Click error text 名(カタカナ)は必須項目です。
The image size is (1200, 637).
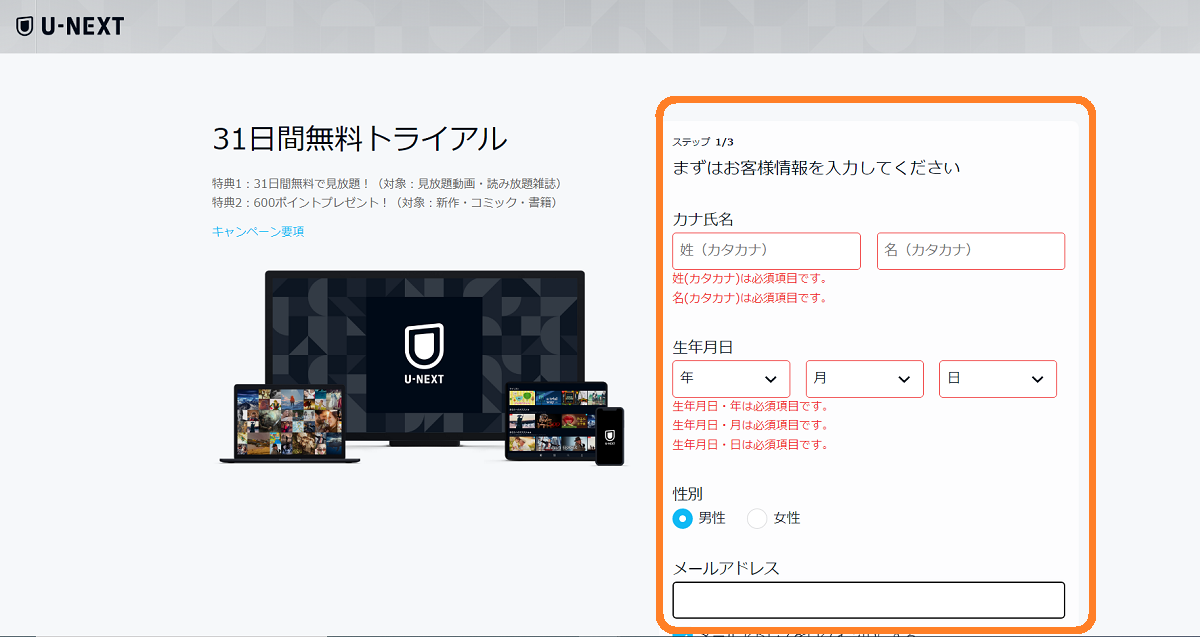[x=750, y=298]
